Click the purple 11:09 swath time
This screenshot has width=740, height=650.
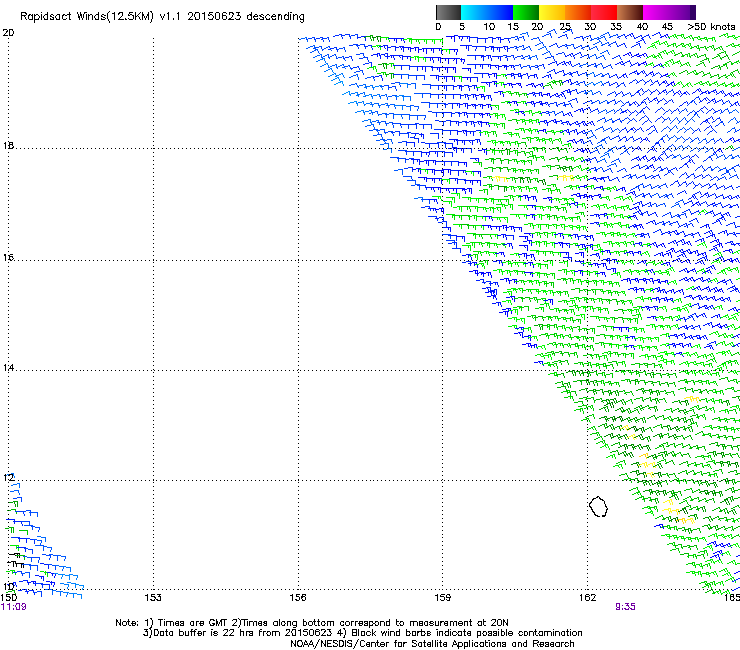pyautogui.click(x=14, y=607)
